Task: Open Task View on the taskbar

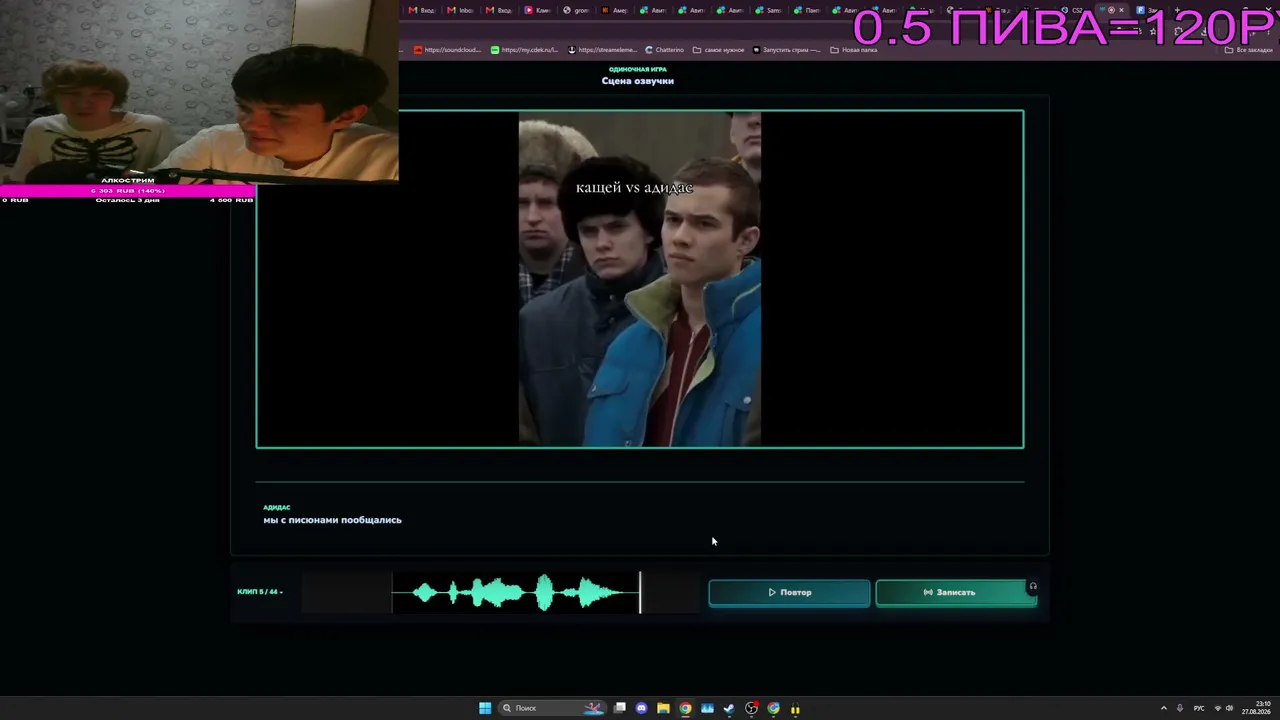Action: click(620, 708)
